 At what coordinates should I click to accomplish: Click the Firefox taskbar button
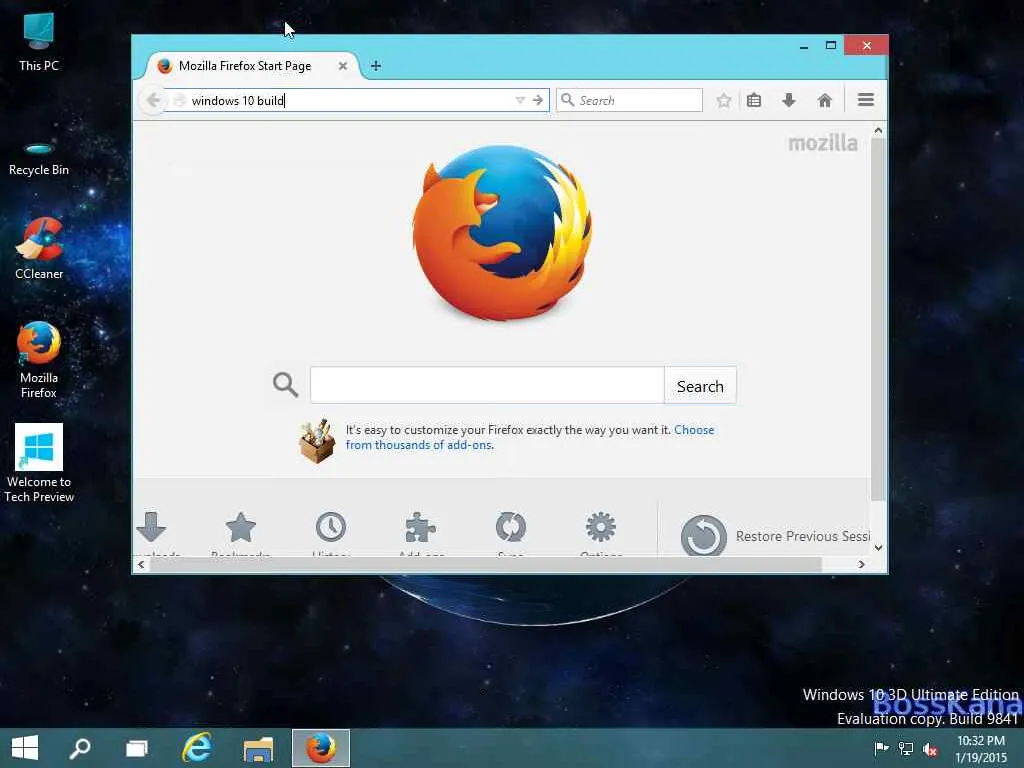click(x=321, y=748)
